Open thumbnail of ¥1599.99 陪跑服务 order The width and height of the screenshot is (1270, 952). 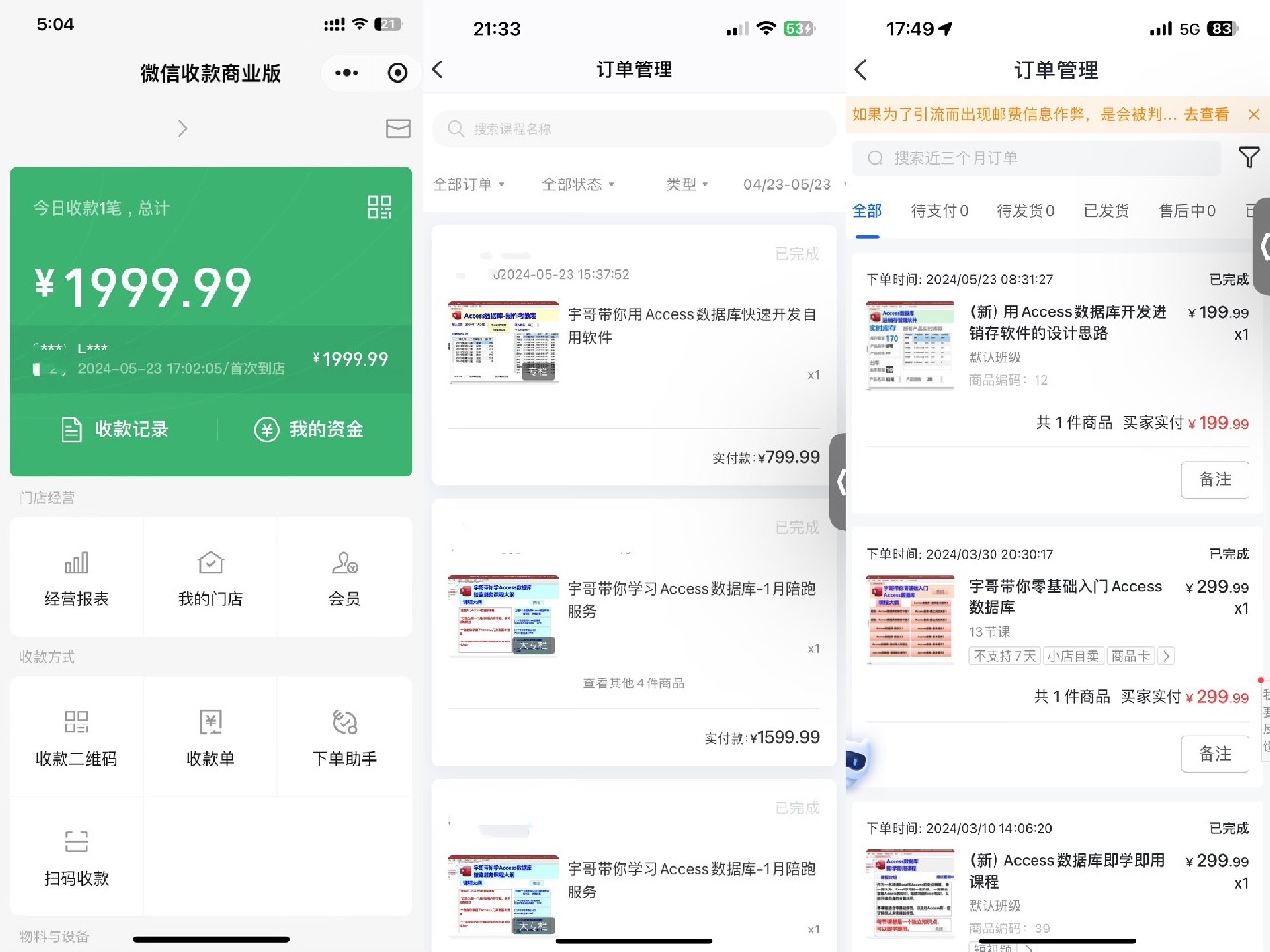pyautogui.click(x=503, y=616)
